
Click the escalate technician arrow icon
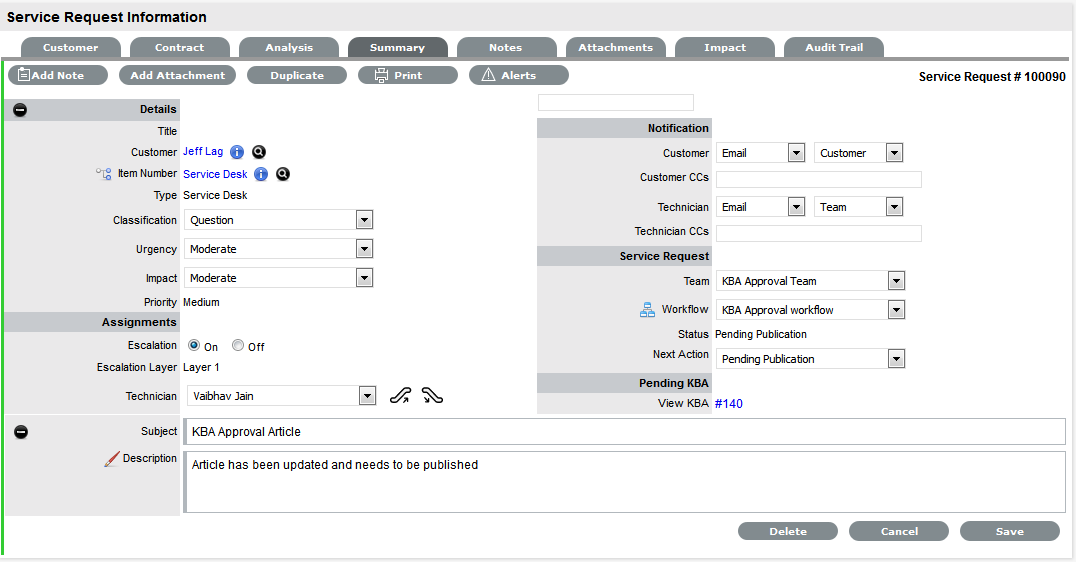click(x=400, y=396)
